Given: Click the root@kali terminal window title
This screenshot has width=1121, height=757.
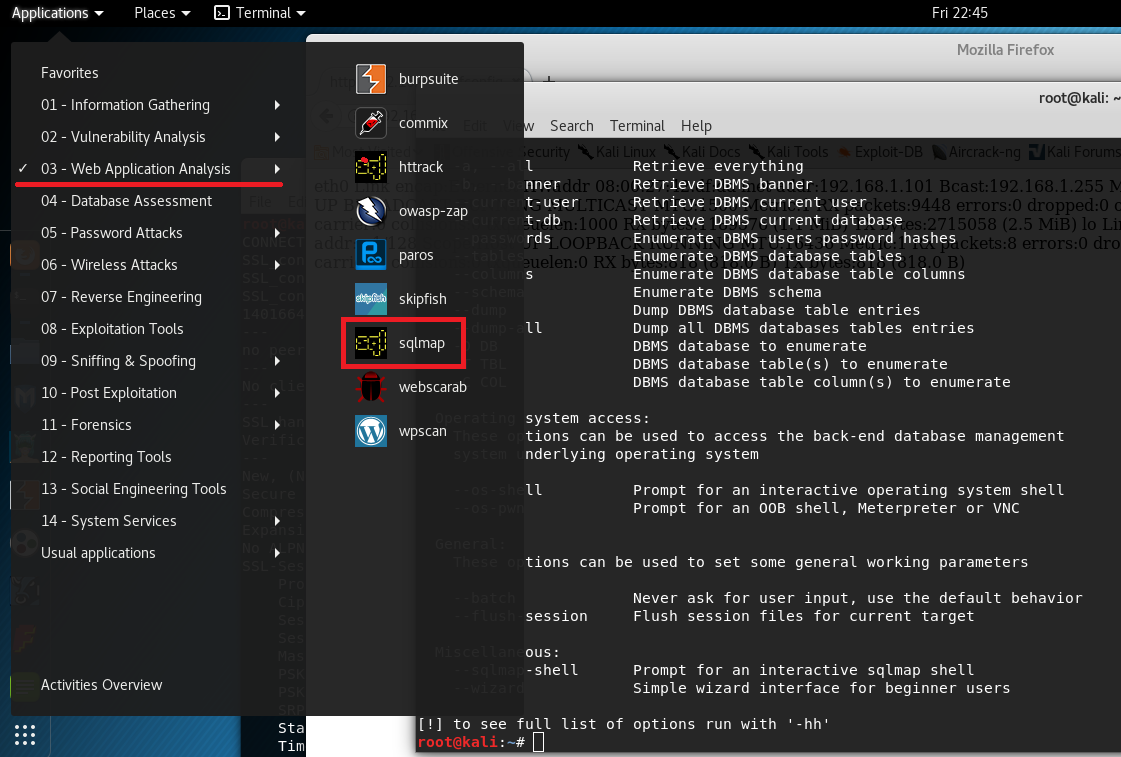Looking at the screenshot, I should coord(1080,98).
